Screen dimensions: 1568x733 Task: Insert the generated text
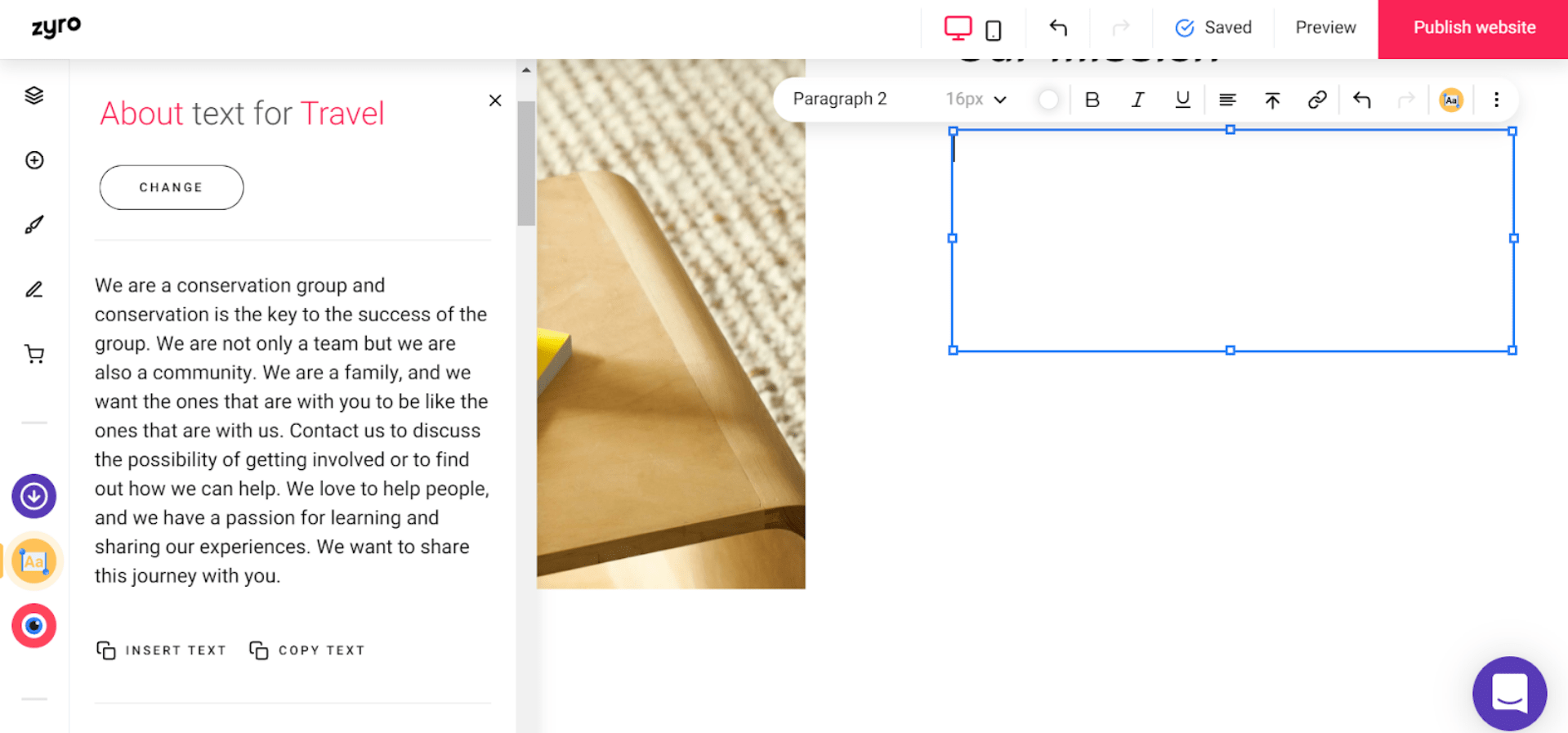coord(162,650)
